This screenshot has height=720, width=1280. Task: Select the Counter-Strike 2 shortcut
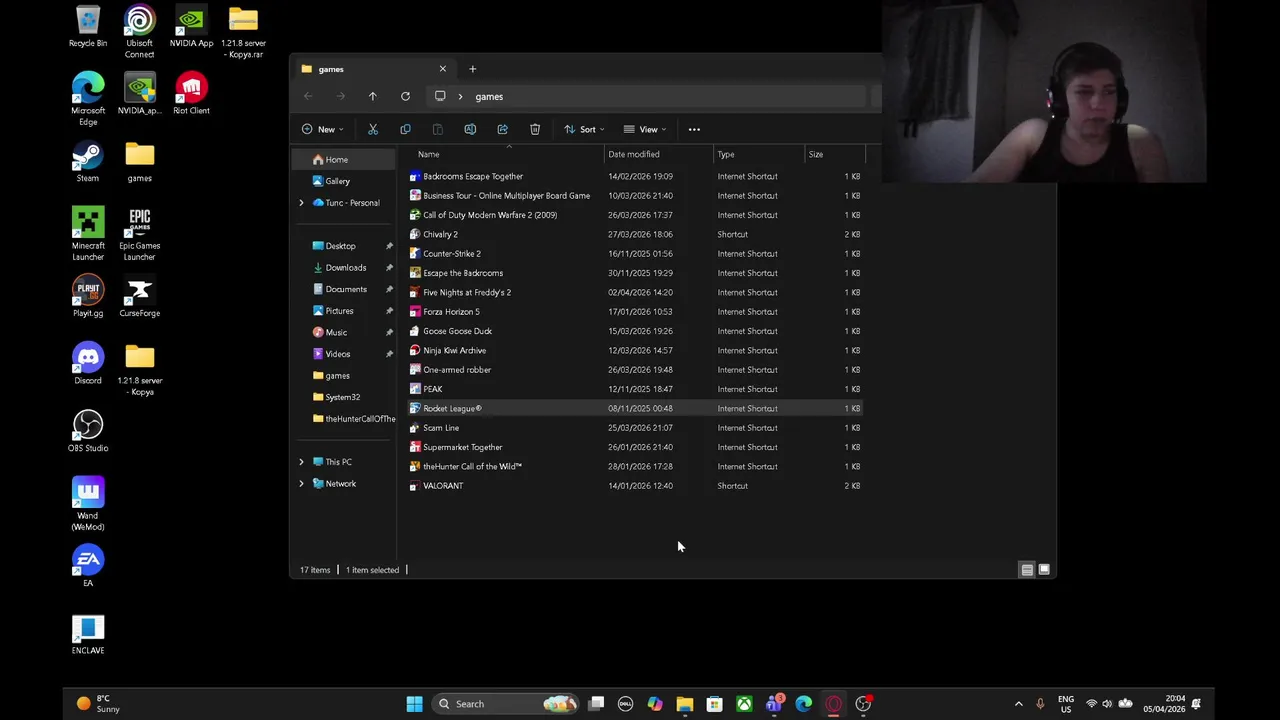tap(634, 254)
